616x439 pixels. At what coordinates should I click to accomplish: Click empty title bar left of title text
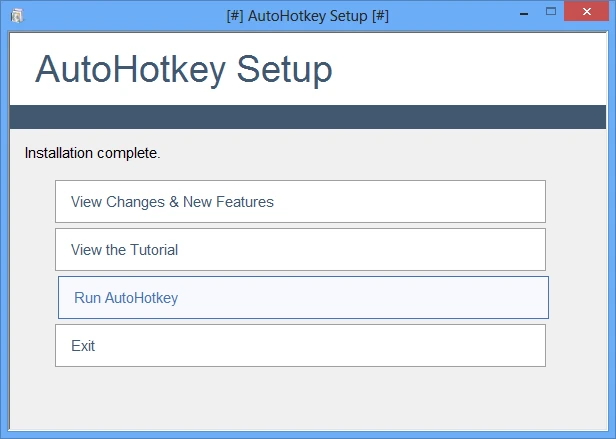click(120, 16)
